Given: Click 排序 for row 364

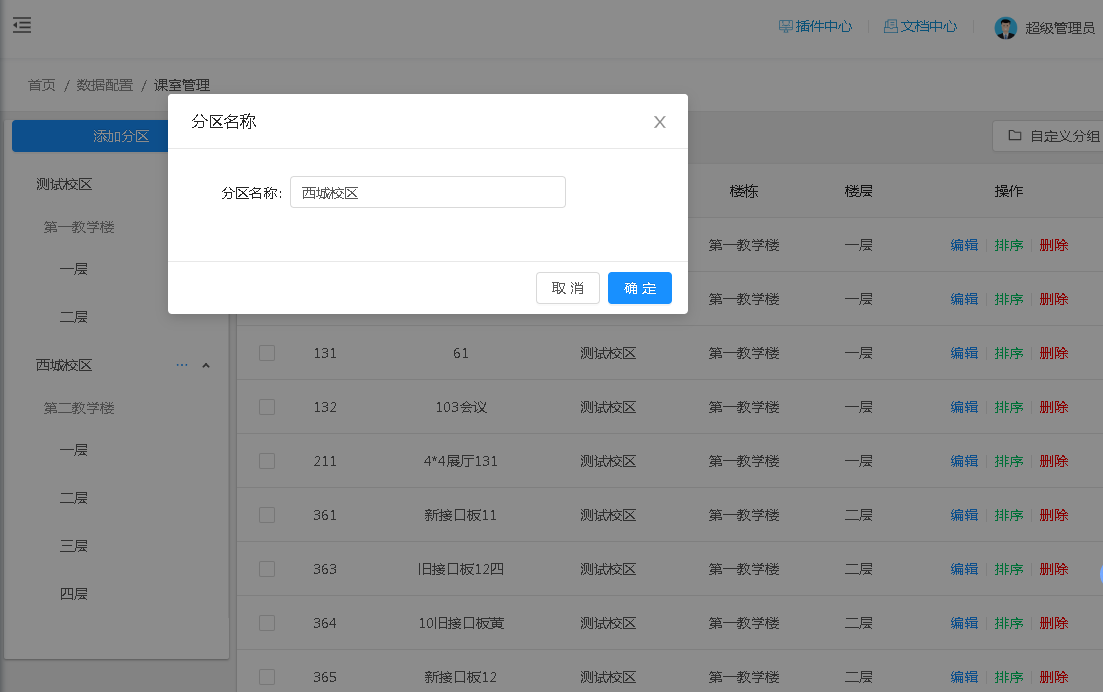Looking at the screenshot, I should [1009, 623].
